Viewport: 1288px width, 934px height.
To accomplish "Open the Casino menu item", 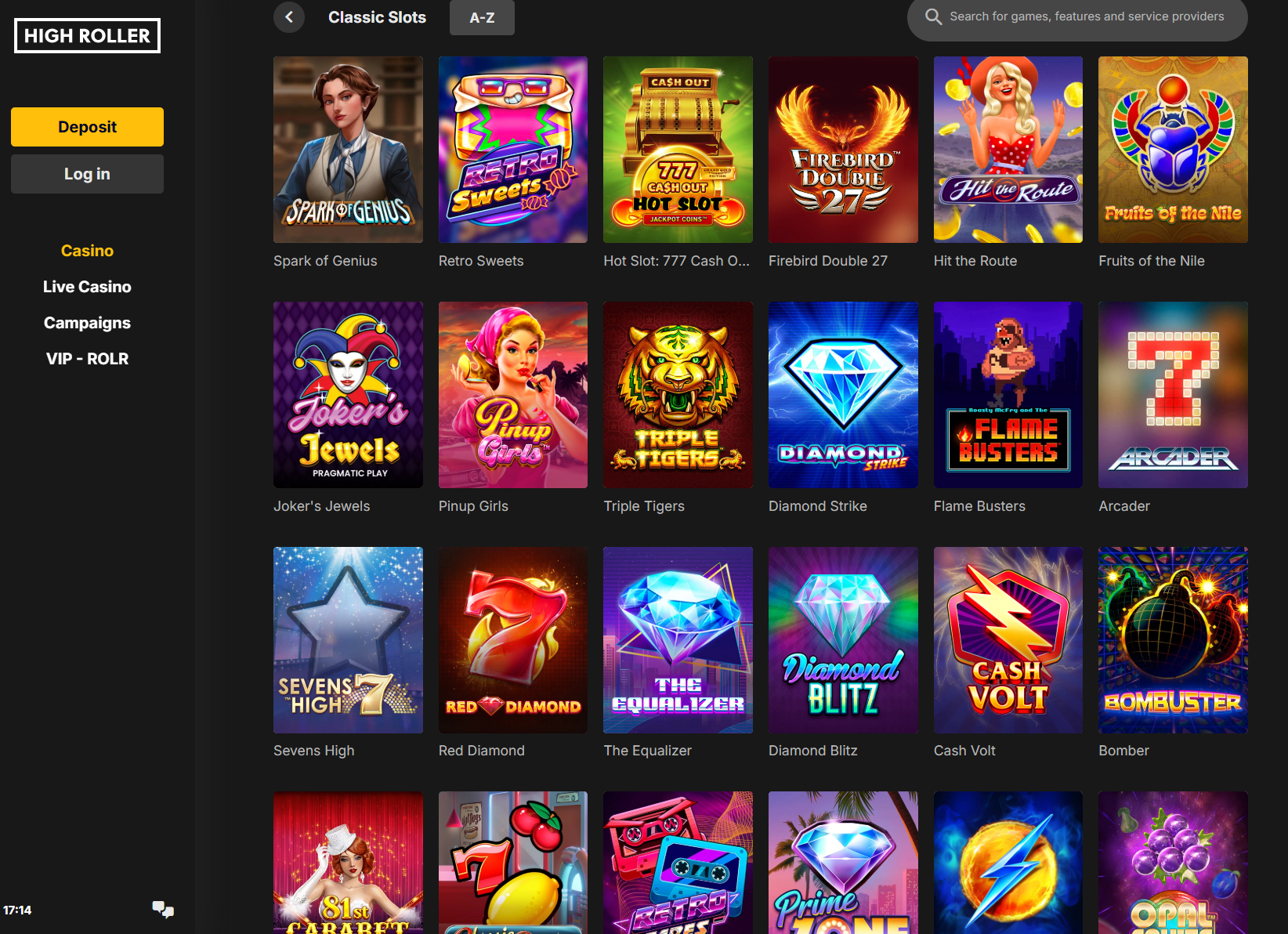I will [87, 251].
